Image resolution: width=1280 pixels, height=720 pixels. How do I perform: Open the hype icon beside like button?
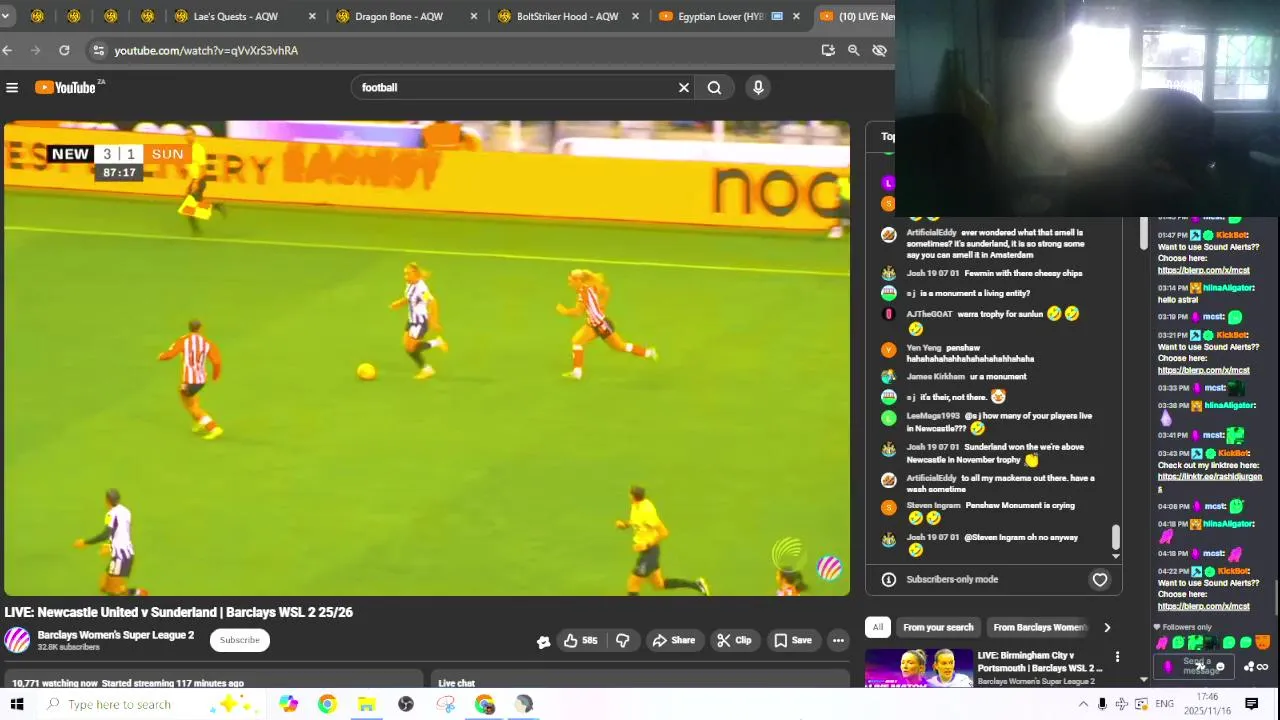pos(543,641)
